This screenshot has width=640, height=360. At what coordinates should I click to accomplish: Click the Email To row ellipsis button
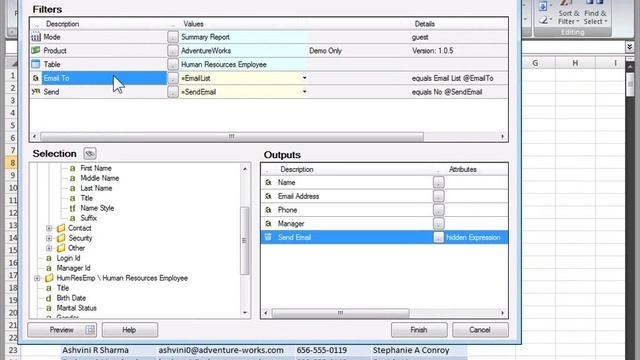(173, 78)
